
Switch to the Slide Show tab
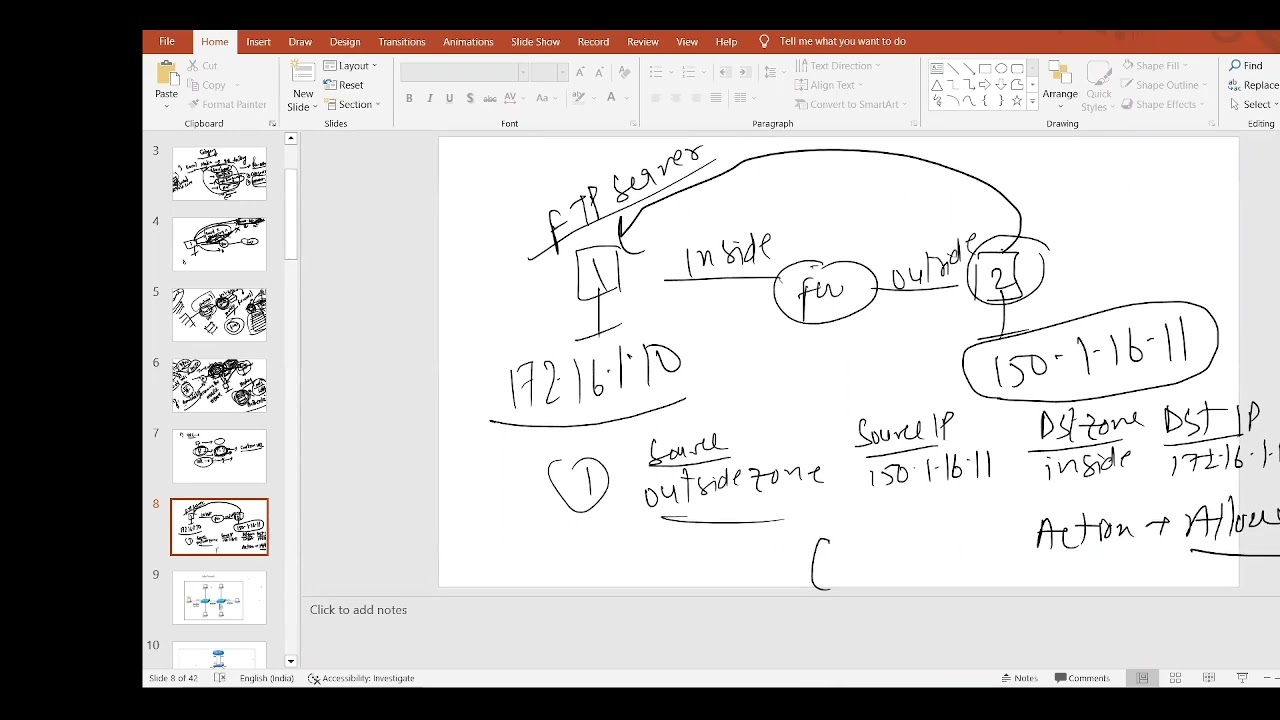click(536, 42)
